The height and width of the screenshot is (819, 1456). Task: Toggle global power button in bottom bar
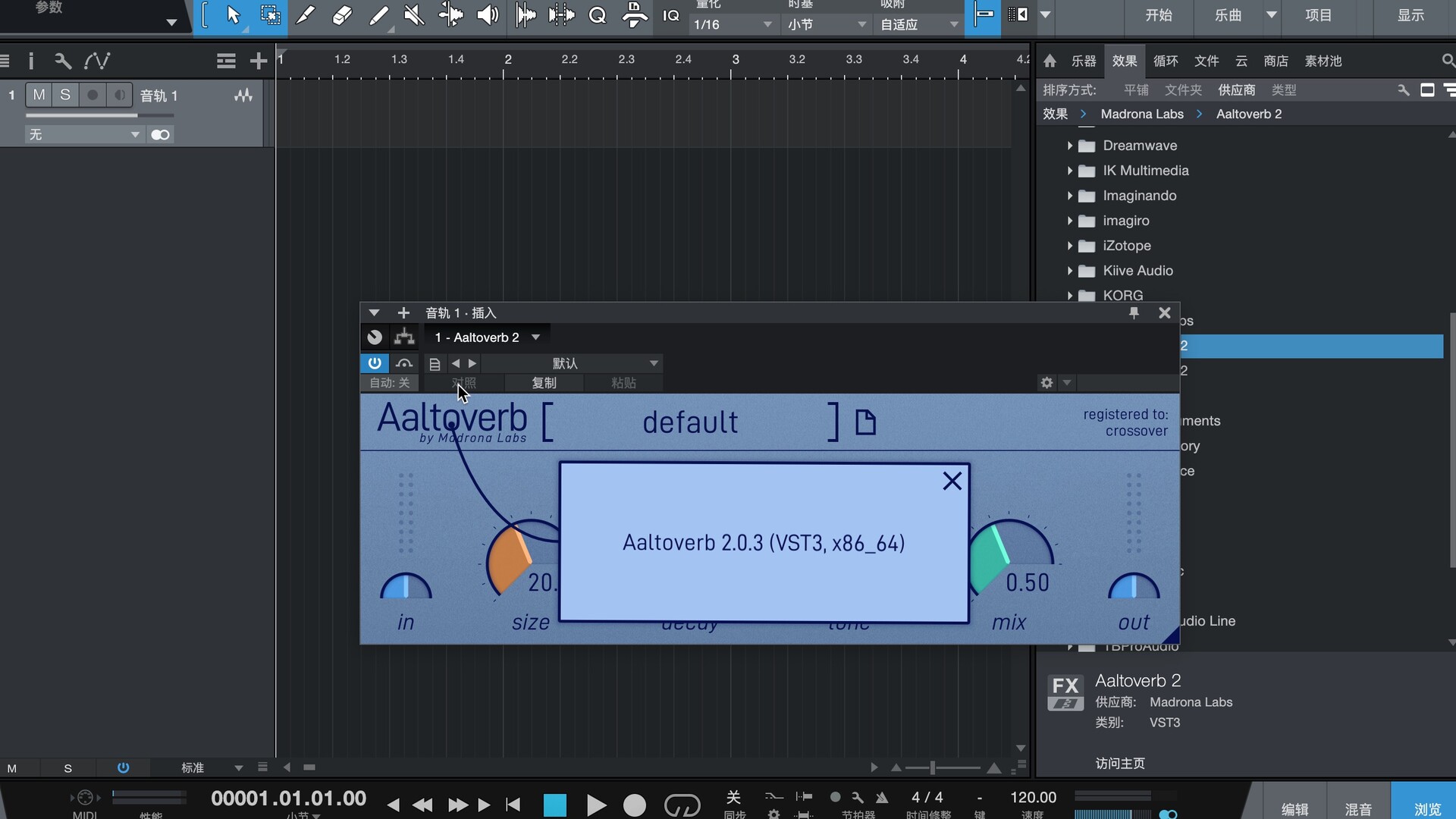click(x=123, y=767)
